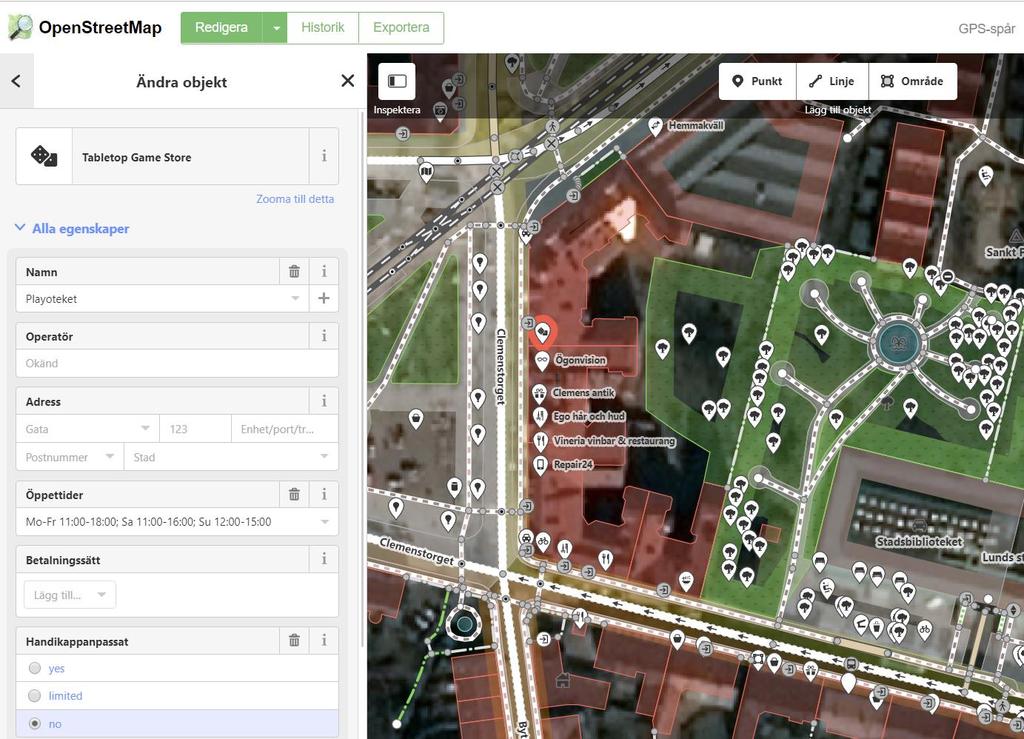This screenshot has height=739, width=1024.
Task: Delete the Handikappanpassat field with its trash icon
Action: pos(295,640)
